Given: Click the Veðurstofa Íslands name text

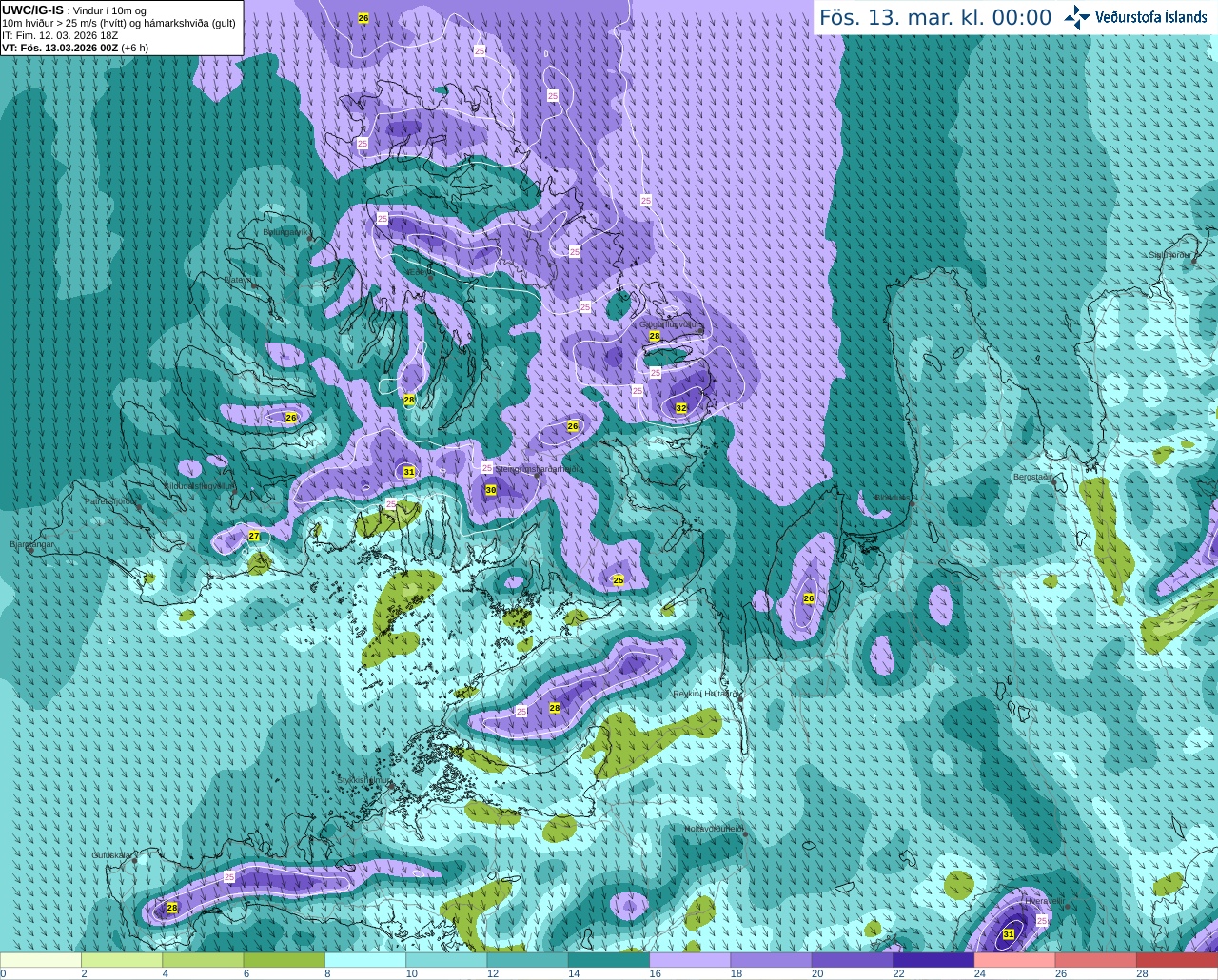Looking at the screenshot, I should [x=1151, y=17].
